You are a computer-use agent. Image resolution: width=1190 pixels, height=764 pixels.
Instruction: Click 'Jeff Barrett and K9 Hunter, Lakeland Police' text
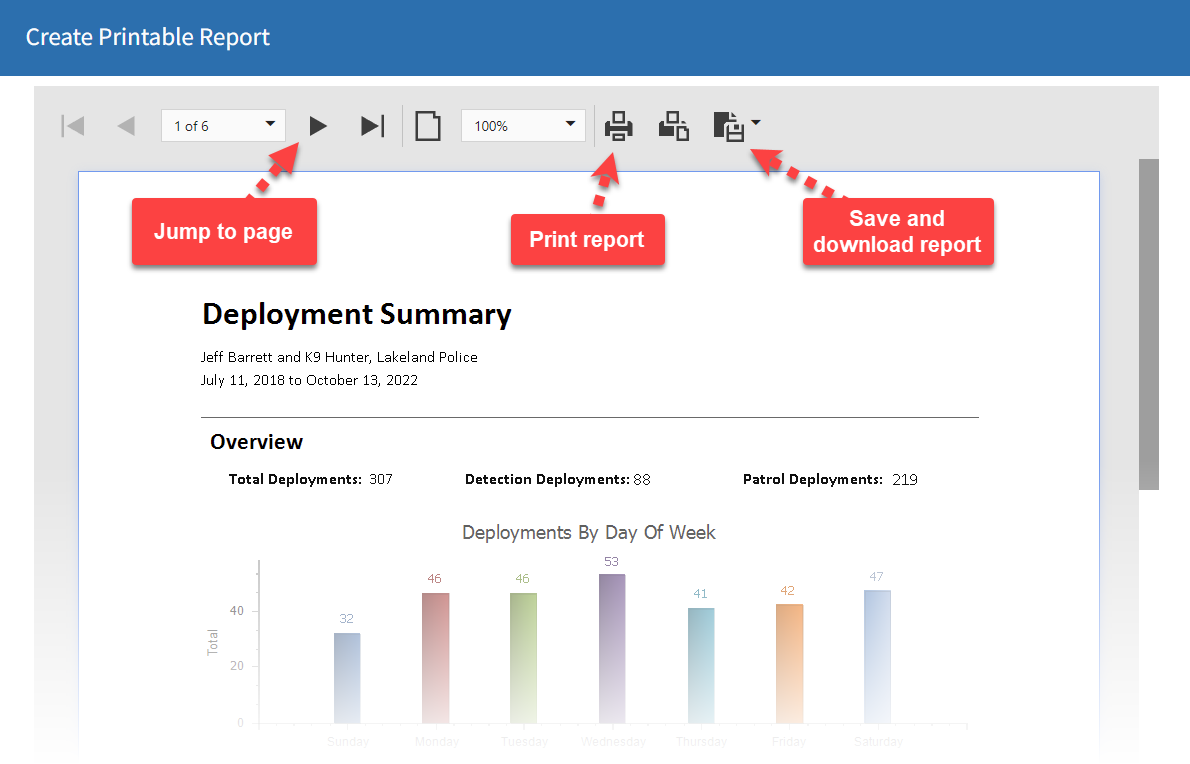click(x=339, y=357)
